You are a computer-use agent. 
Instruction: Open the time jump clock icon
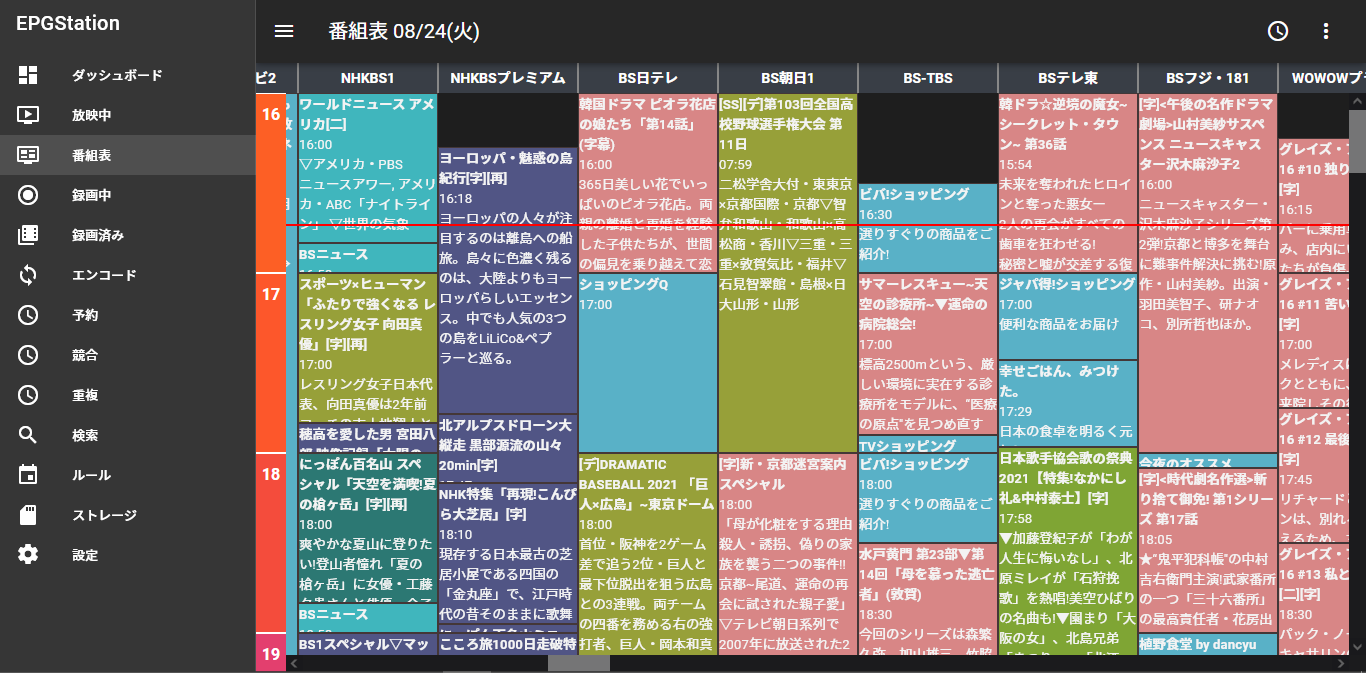pyautogui.click(x=1278, y=31)
